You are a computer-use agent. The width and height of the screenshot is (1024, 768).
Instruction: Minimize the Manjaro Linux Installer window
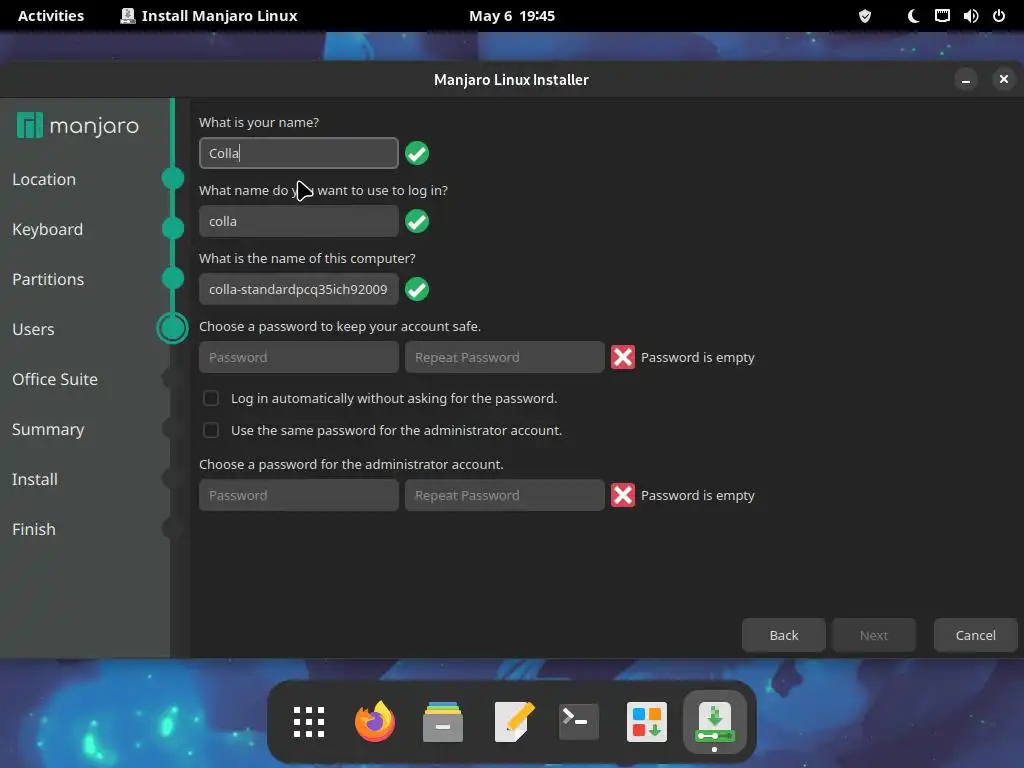pyautogui.click(x=965, y=80)
